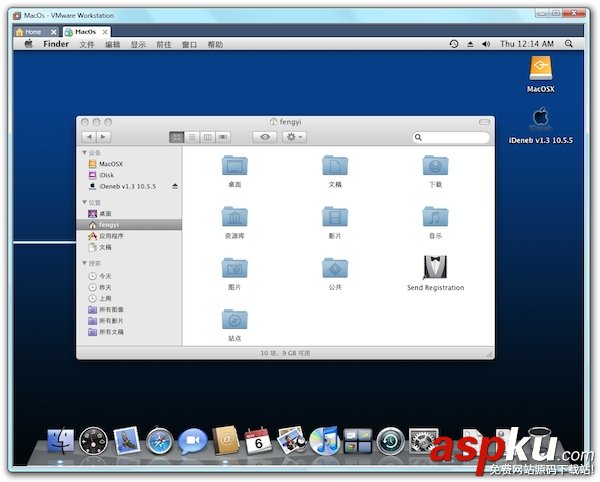Open Preview in the Dock
This screenshot has height=482, width=600.
coord(292,440)
